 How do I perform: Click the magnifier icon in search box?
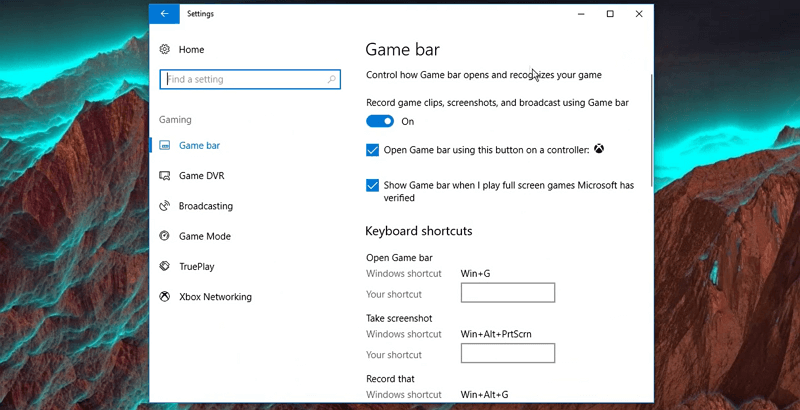pos(332,79)
